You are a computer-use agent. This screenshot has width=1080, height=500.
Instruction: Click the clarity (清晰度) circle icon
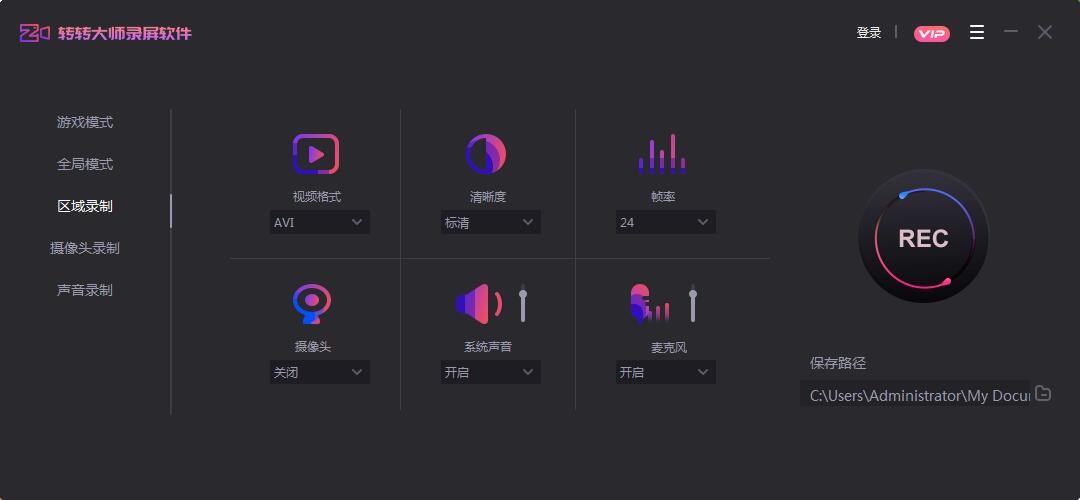click(486, 154)
